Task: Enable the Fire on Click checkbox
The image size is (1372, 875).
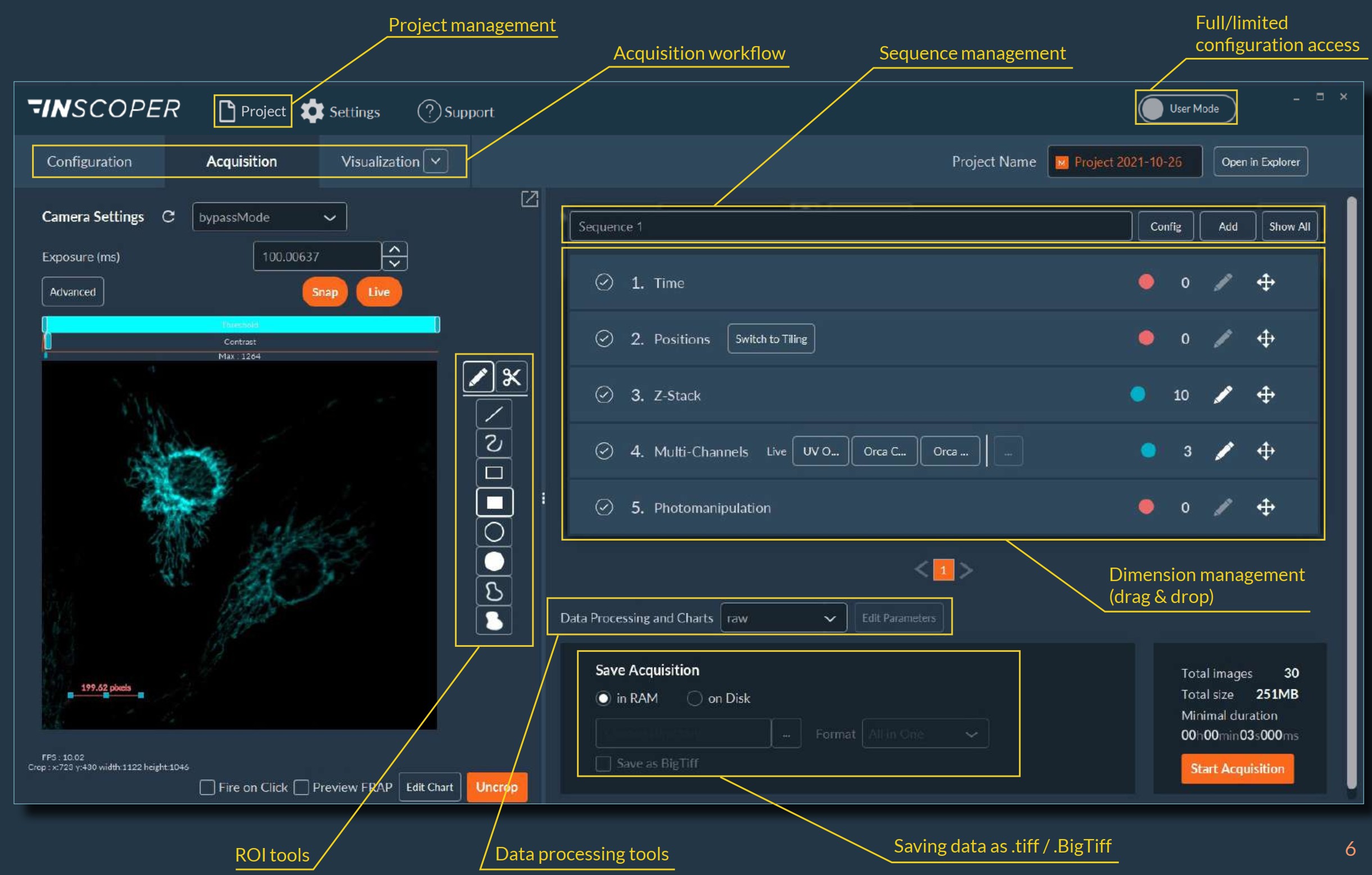Action: pos(207,787)
